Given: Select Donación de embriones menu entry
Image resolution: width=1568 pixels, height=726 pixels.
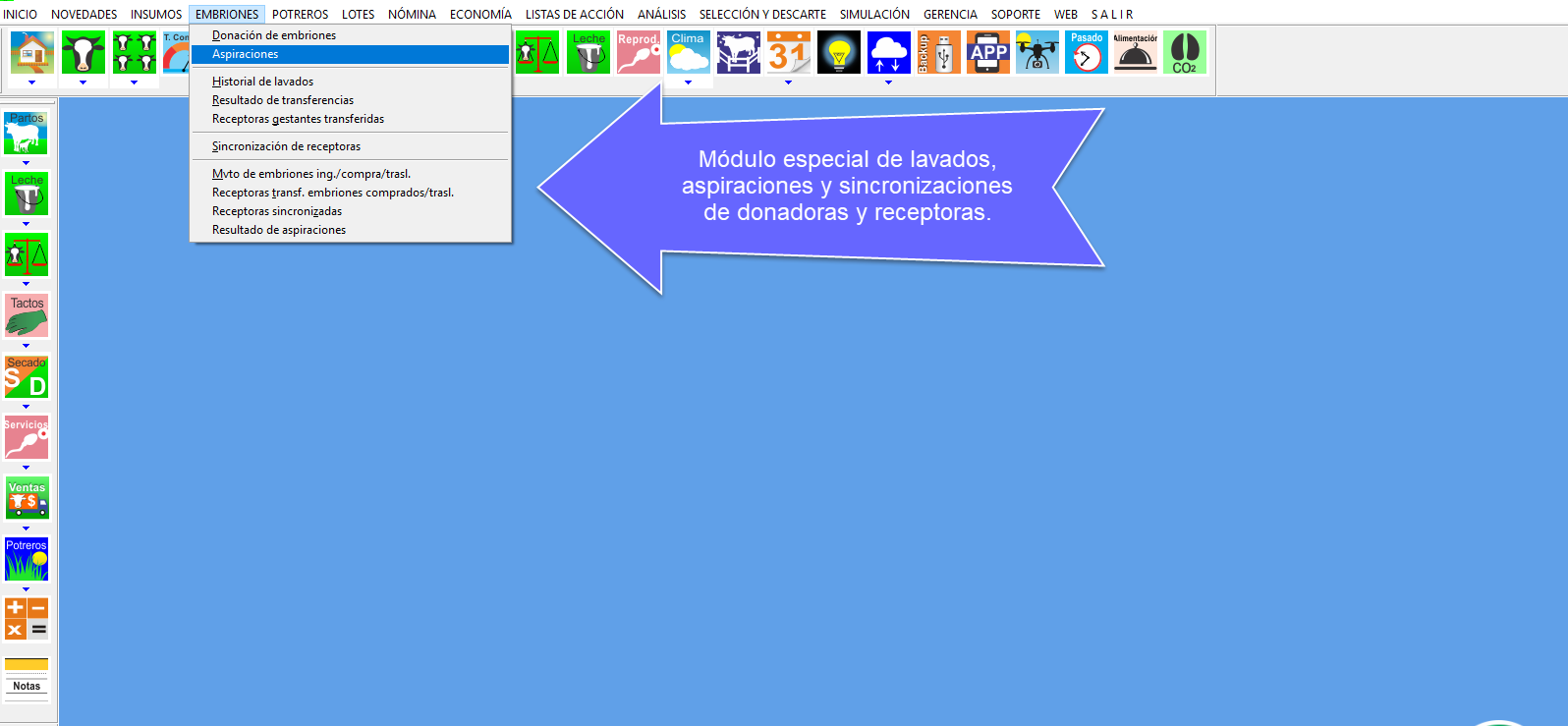Looking at the screenshot, I should coord(351,35).
